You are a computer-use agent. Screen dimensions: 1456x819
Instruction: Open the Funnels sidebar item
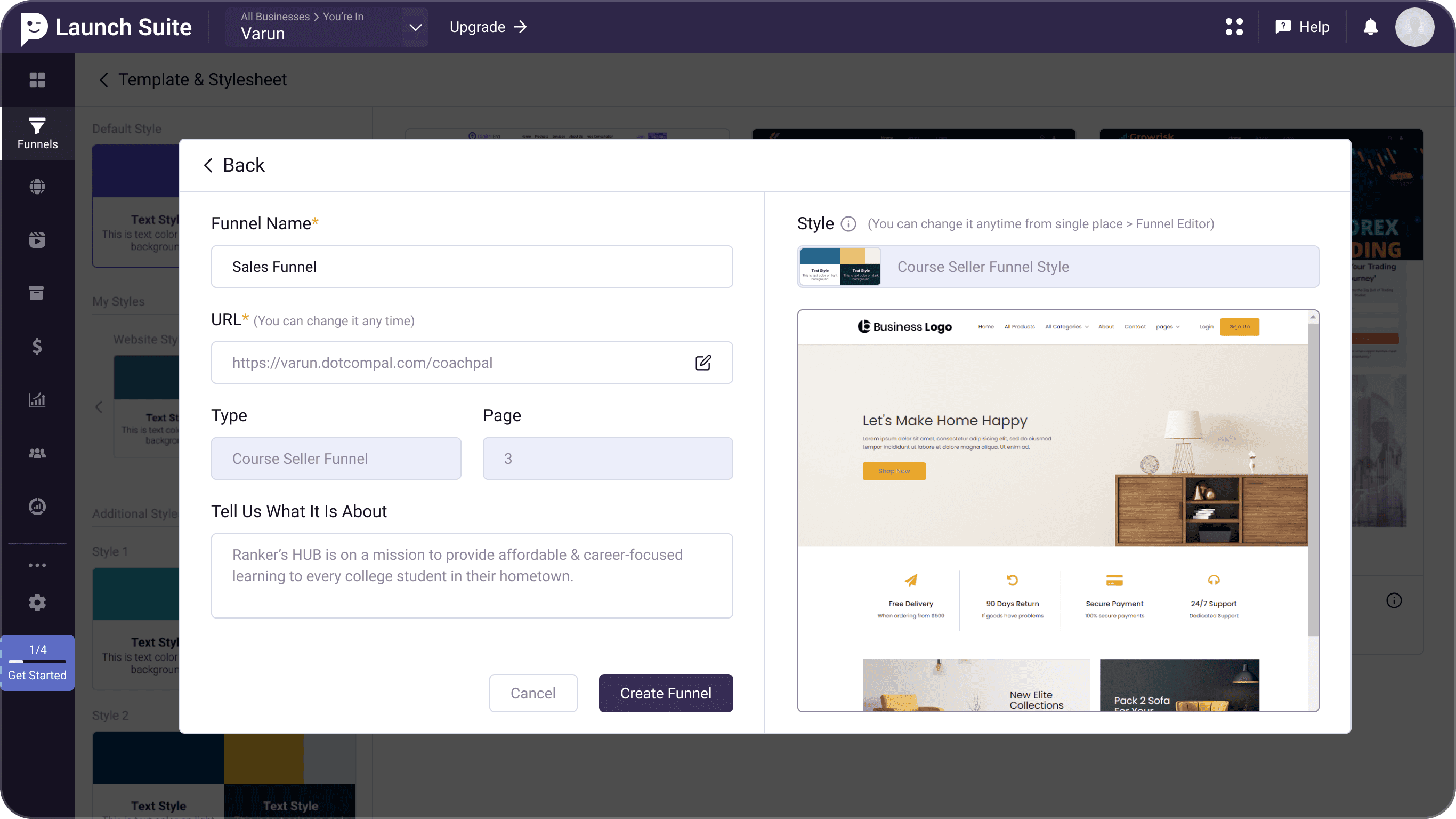pos(37,133)
